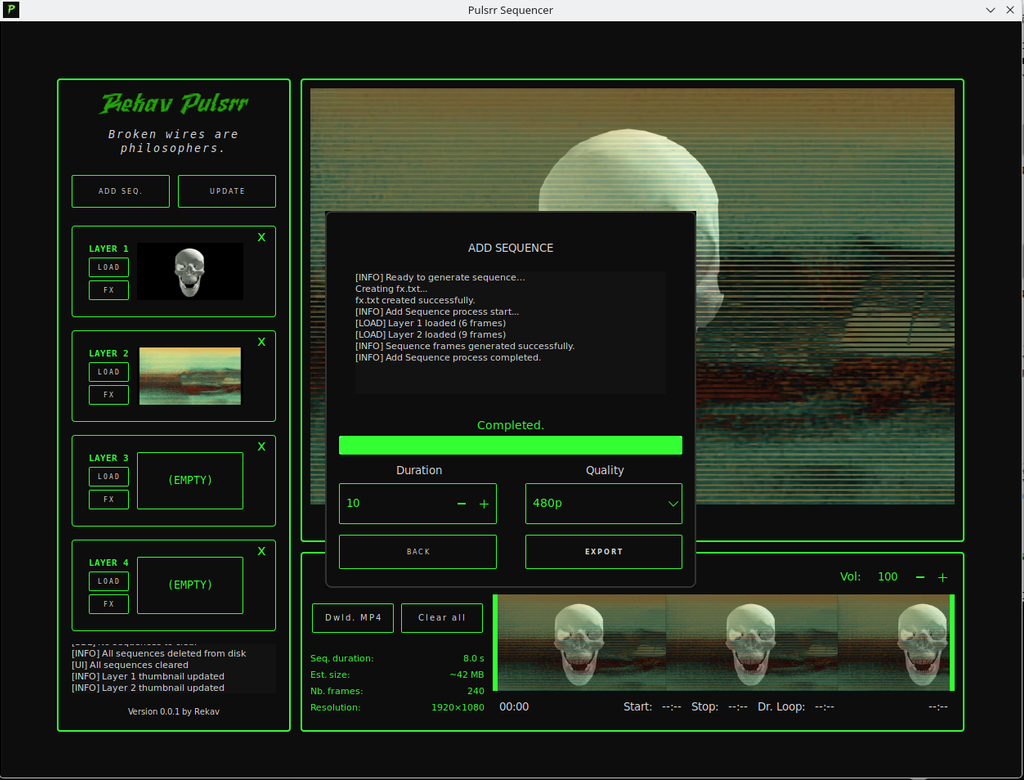Screen dimensions: 1024x780
Task: Click the Dwld. MP4 button
Action: pyautogui.click(x=353, y=618)
